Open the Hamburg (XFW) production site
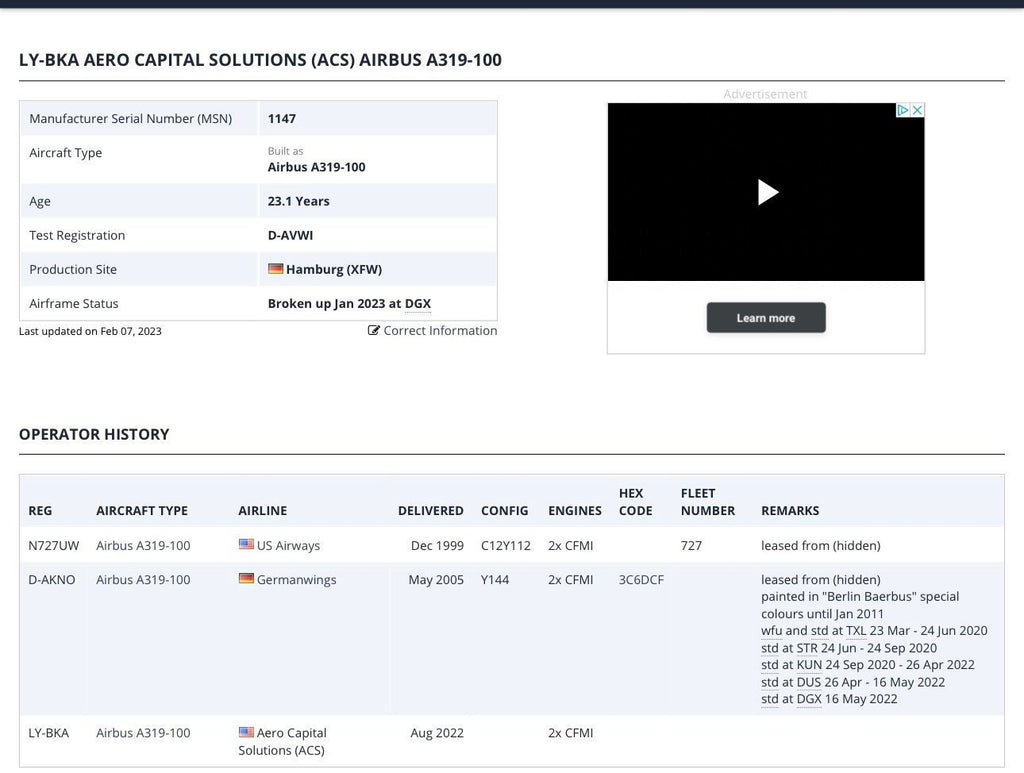Viewport: 1024px width, 773px height. 334,269
